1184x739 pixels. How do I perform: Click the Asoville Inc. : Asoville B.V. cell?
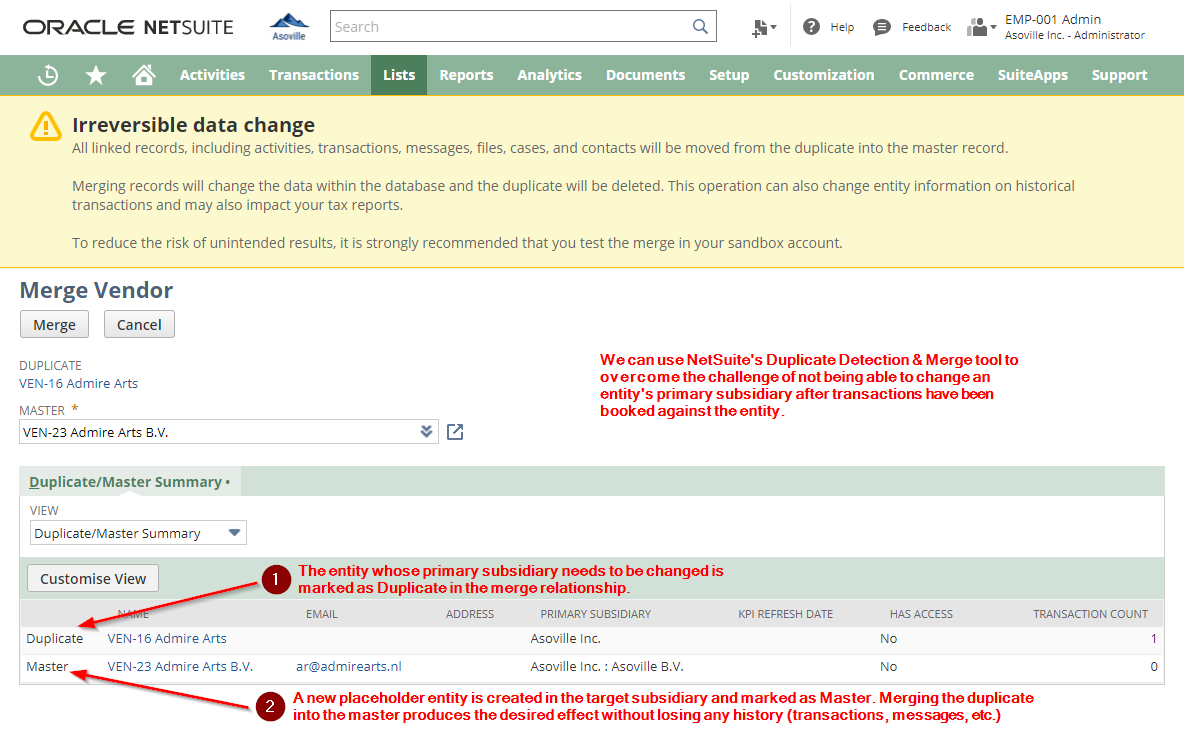click(x=606, y=667)
